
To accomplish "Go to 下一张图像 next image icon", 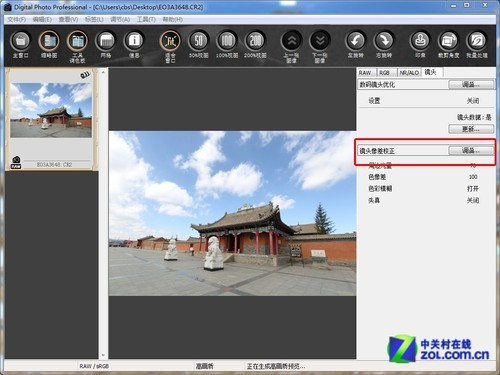I will 320,41.
